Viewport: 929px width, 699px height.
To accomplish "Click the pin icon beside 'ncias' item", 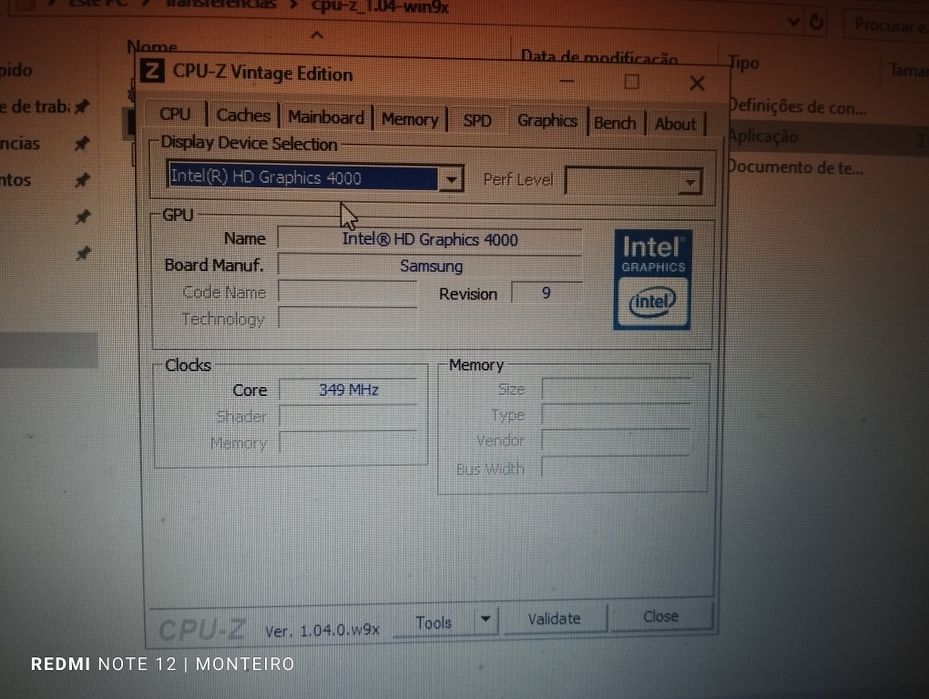I will pos(82,143).
